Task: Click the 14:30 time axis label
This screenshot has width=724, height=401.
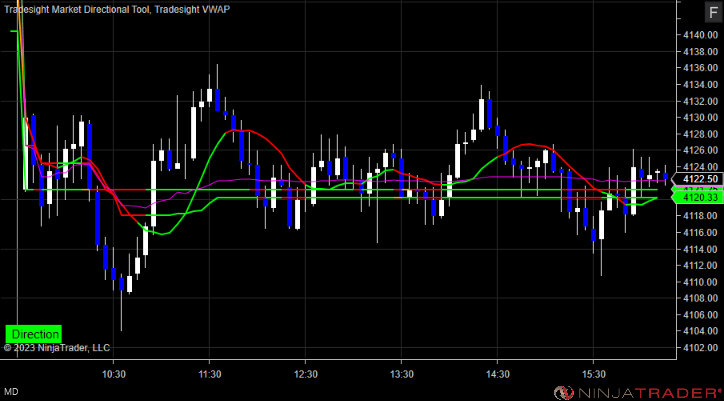Action: (x=497, y=373)
